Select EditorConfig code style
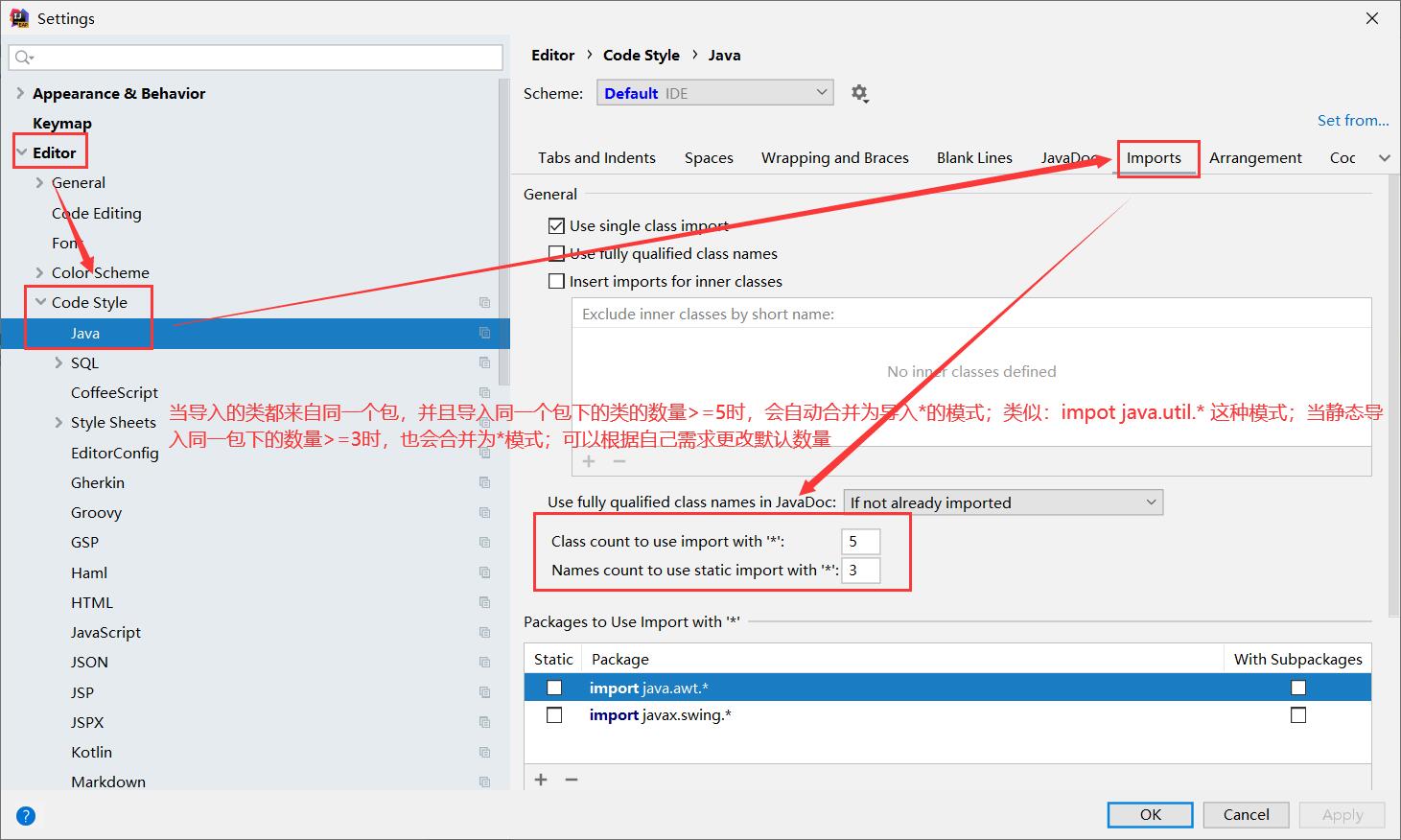Image resolution: width=1401 pixels, height=840 pixels. click(x=114, y=453)
